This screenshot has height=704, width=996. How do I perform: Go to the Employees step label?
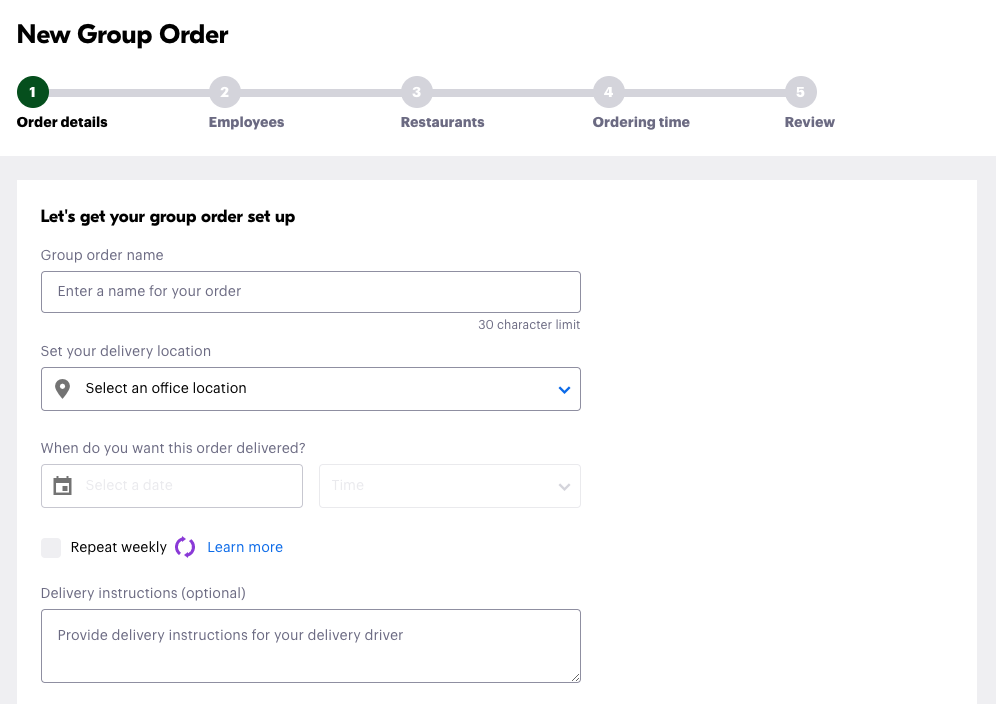coord(246,122)
